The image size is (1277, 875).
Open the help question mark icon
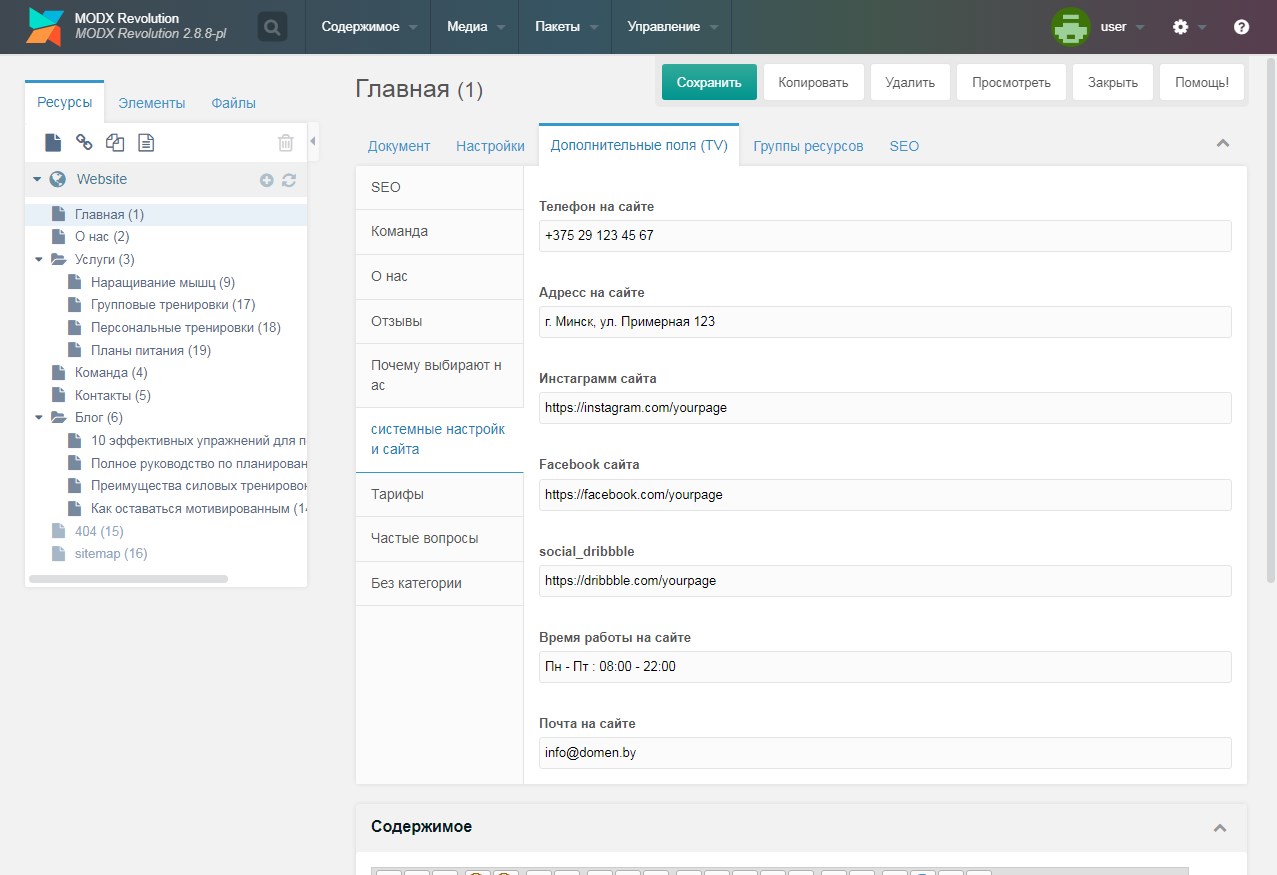1241,27
